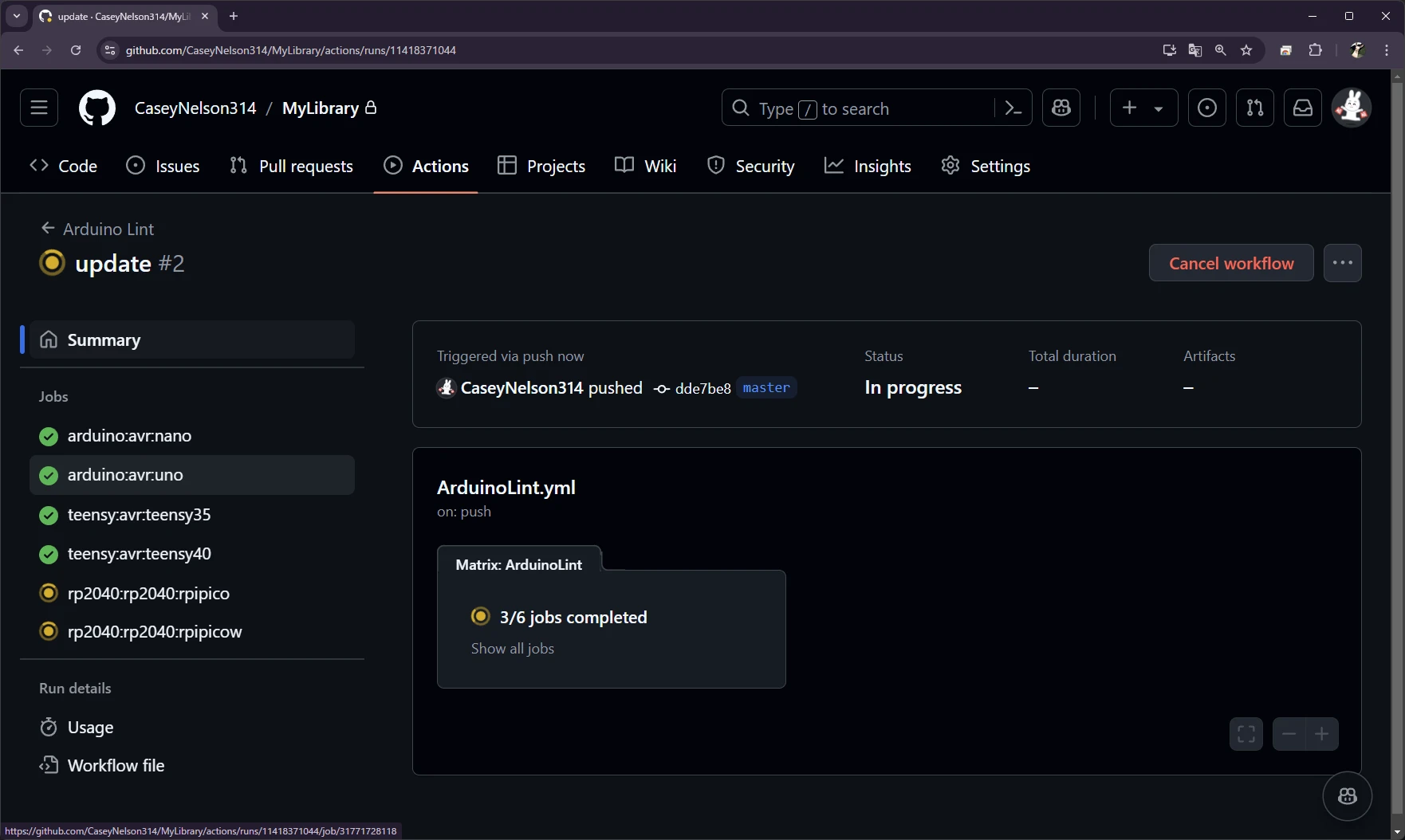The height and width of the screenshot is (840, 1405).
Task: View site information icon in address bar
Action: pyautogui.click(x=110, y=50)
